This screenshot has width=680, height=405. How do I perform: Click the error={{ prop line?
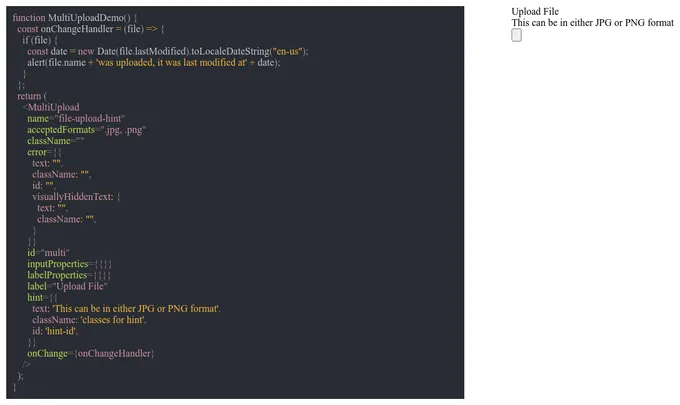pyautogui.click(x=44, y=152)
